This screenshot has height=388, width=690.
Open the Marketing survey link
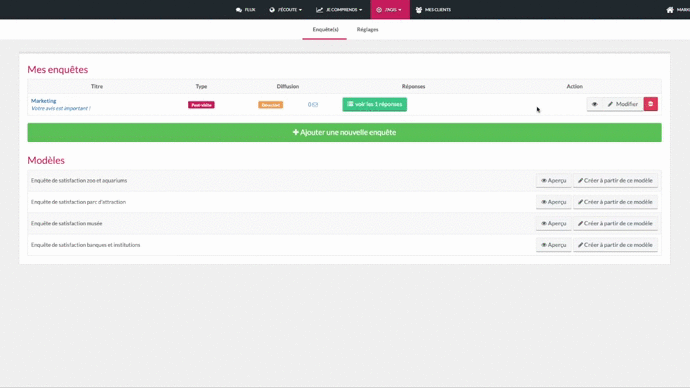pos(44,101)
